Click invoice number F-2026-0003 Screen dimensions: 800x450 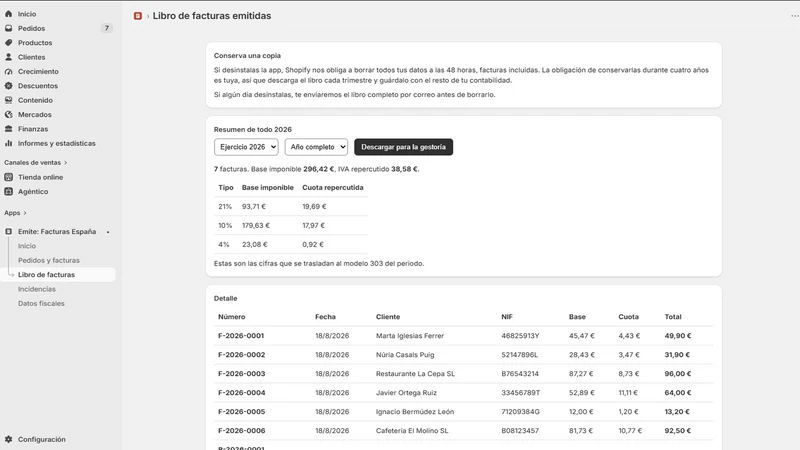[x=241, y=373]
